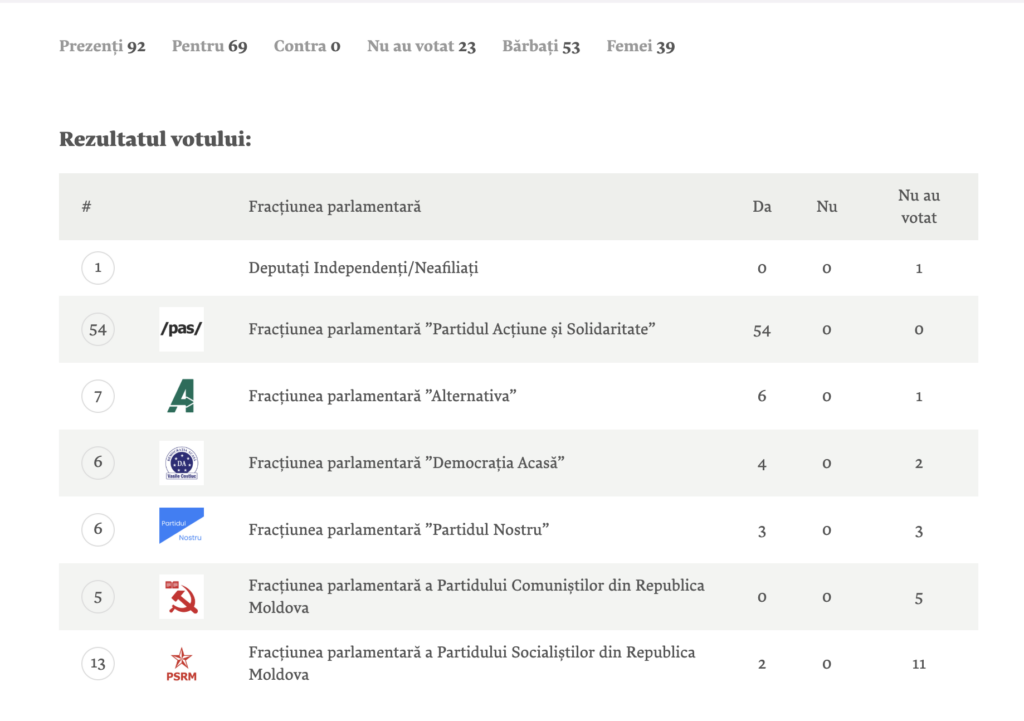This screenshot has height=721, width=1024.
Task: Select the Pentru 69 filter
Action: [x=209, y=46]
